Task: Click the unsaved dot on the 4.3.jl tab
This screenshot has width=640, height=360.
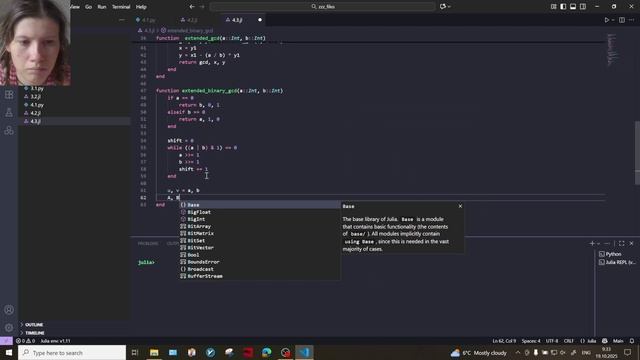Action: point(260,20)
